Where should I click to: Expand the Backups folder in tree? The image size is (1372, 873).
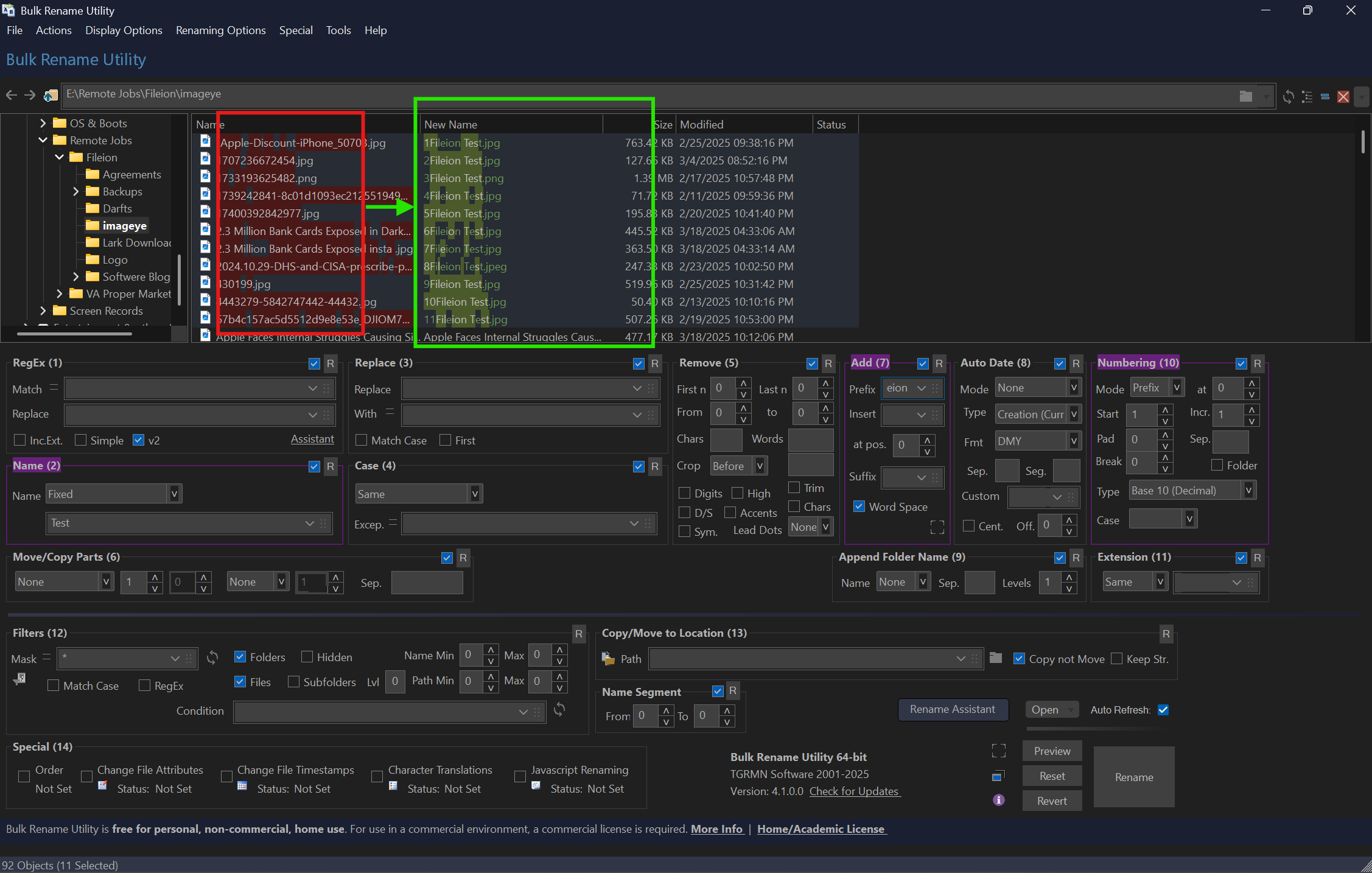click(x=76, y=191)
